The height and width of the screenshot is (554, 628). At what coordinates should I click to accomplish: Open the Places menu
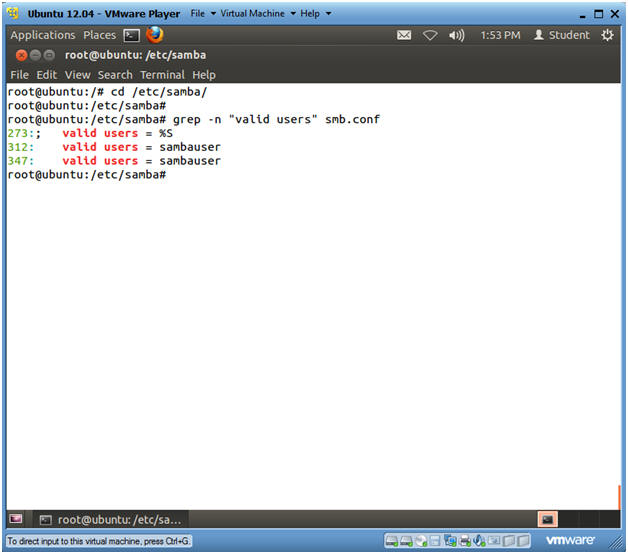[x=99, y=35]
